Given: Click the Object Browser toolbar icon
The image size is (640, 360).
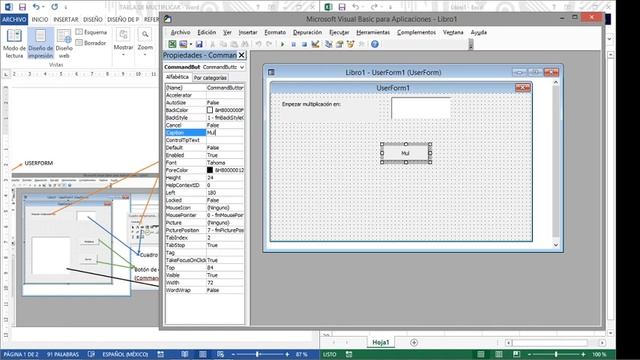Looking at the screenshot, I should click(x=350, y=44).
